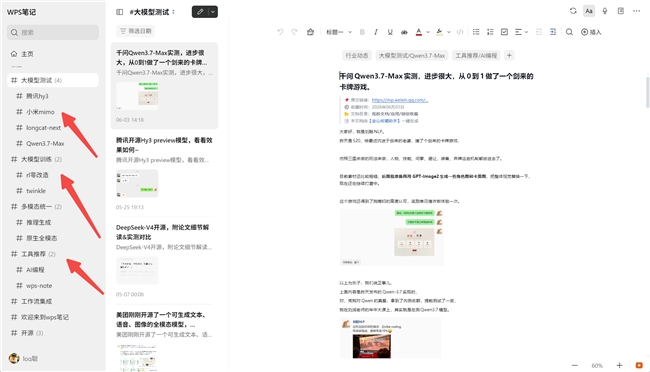Zoom out with the minus button
Image resolution: width=650 pixels, height=372 pixels.
[x=575, y=365]
